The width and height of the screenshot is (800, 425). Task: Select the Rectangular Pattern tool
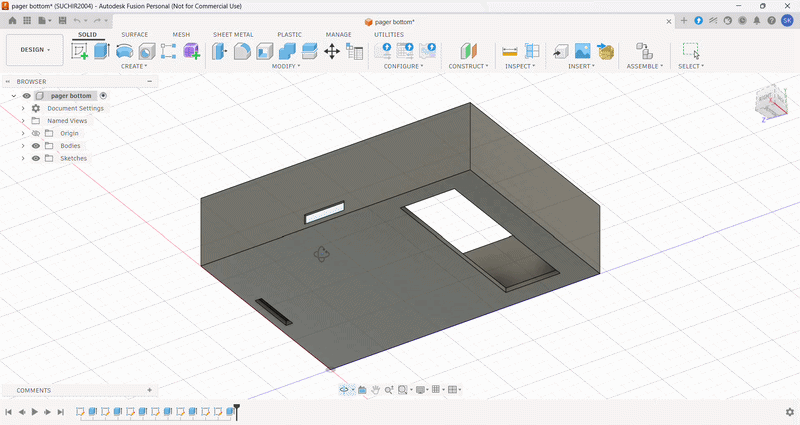tap(168, 51)
